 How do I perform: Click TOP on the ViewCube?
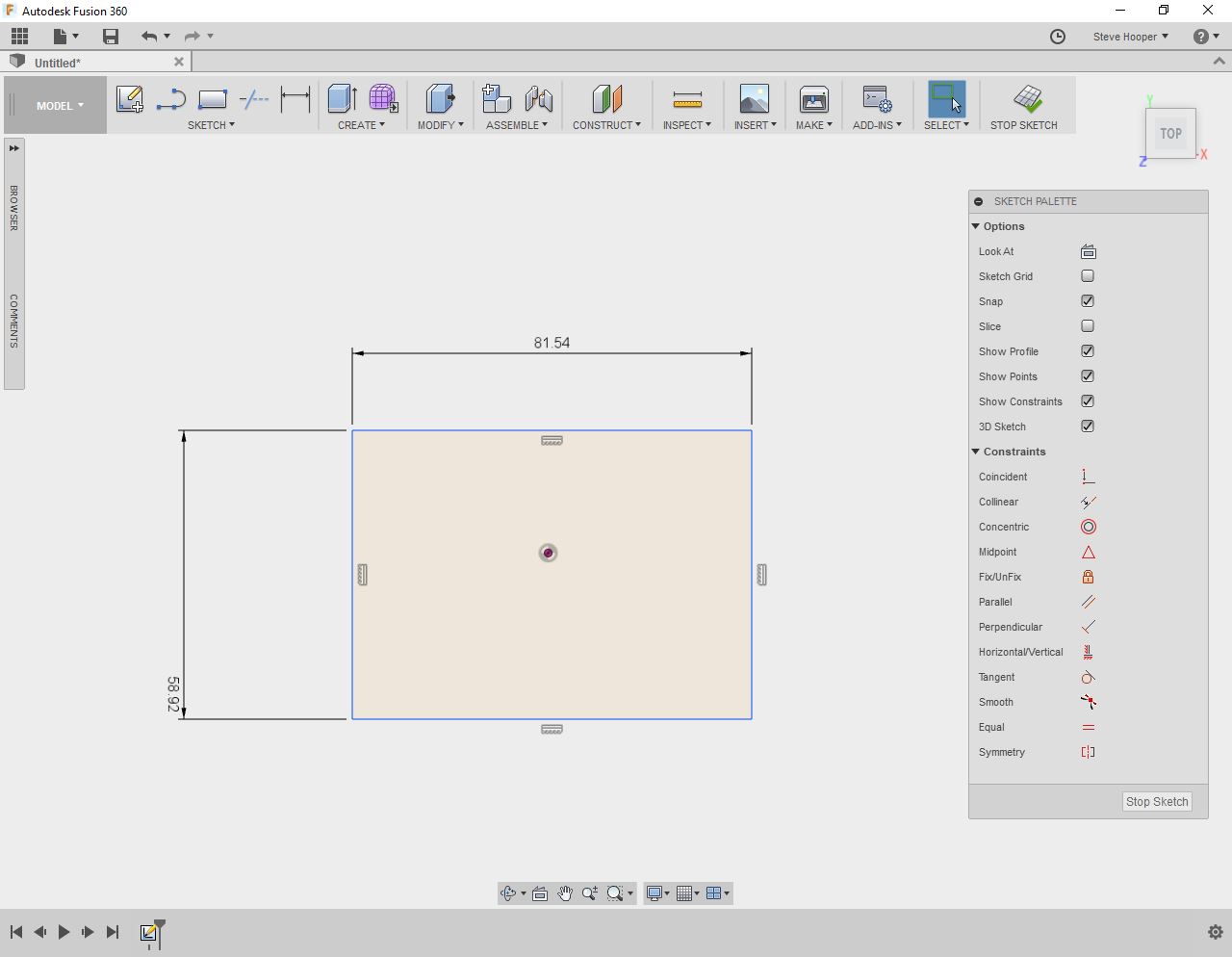(1170, 134)
